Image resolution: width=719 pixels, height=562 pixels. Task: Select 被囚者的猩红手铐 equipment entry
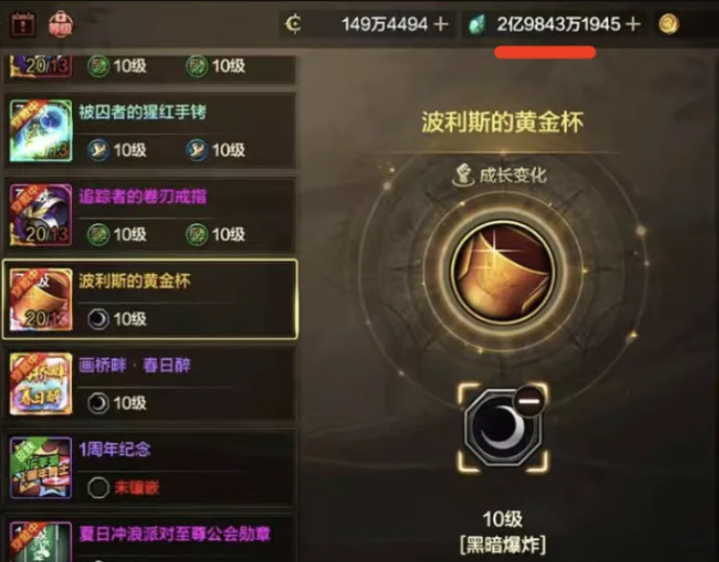pyautogui.click(x=150, y=131)
